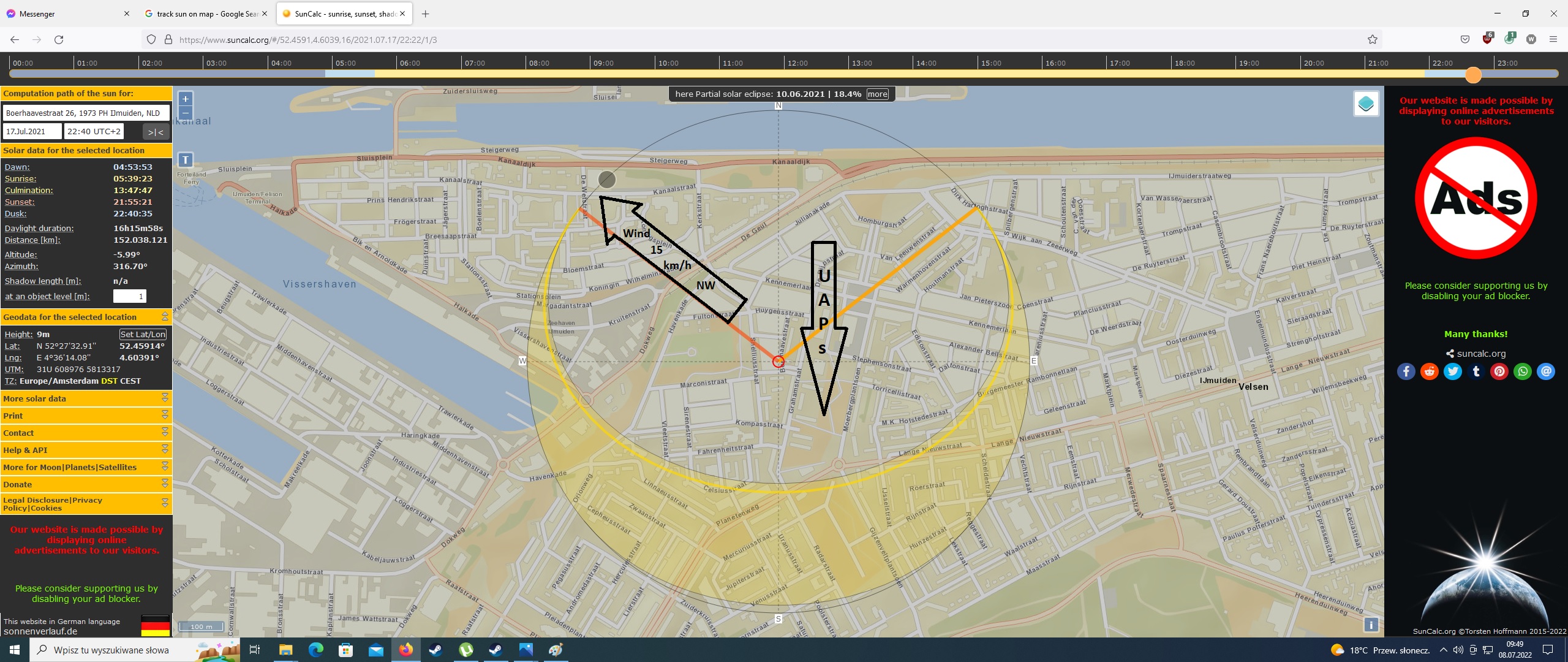Expand Legal Disclosure|Privacy Policy|Cookies section

86,504
